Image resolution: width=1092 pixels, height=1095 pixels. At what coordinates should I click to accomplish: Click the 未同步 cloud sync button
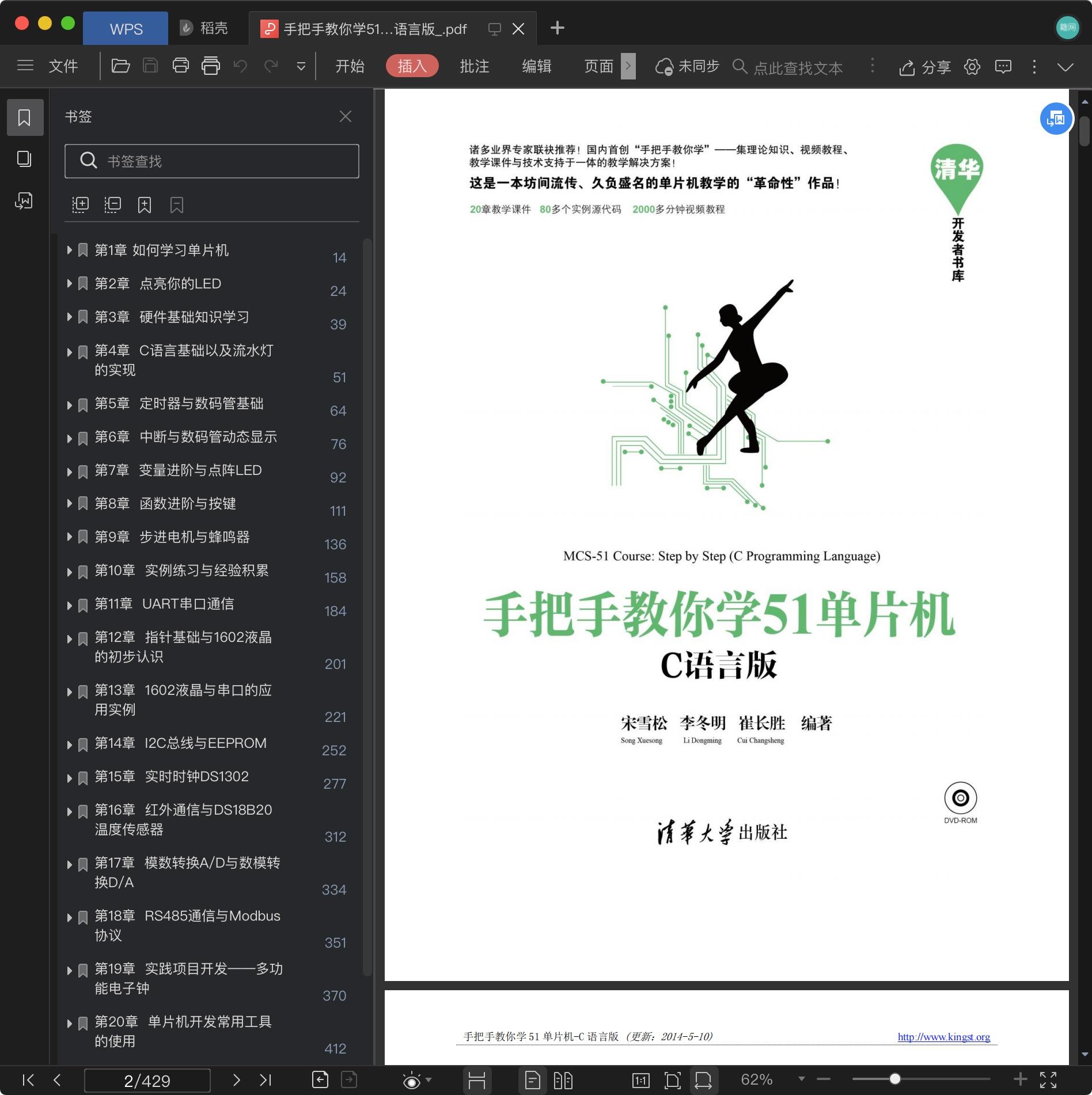[x=687, y=67]
